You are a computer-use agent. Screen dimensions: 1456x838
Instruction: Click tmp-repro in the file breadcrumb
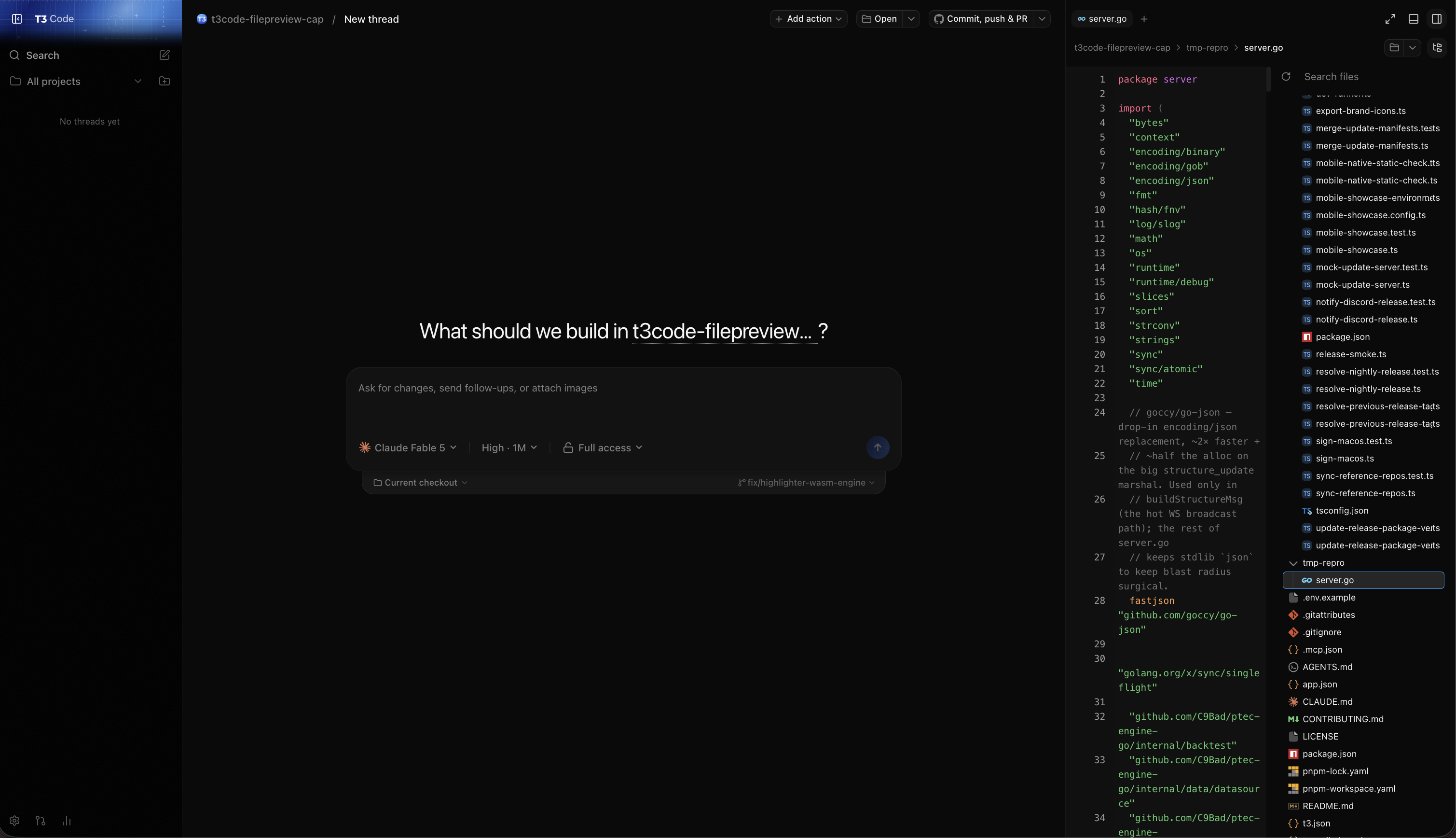(x=1207, y=48)
